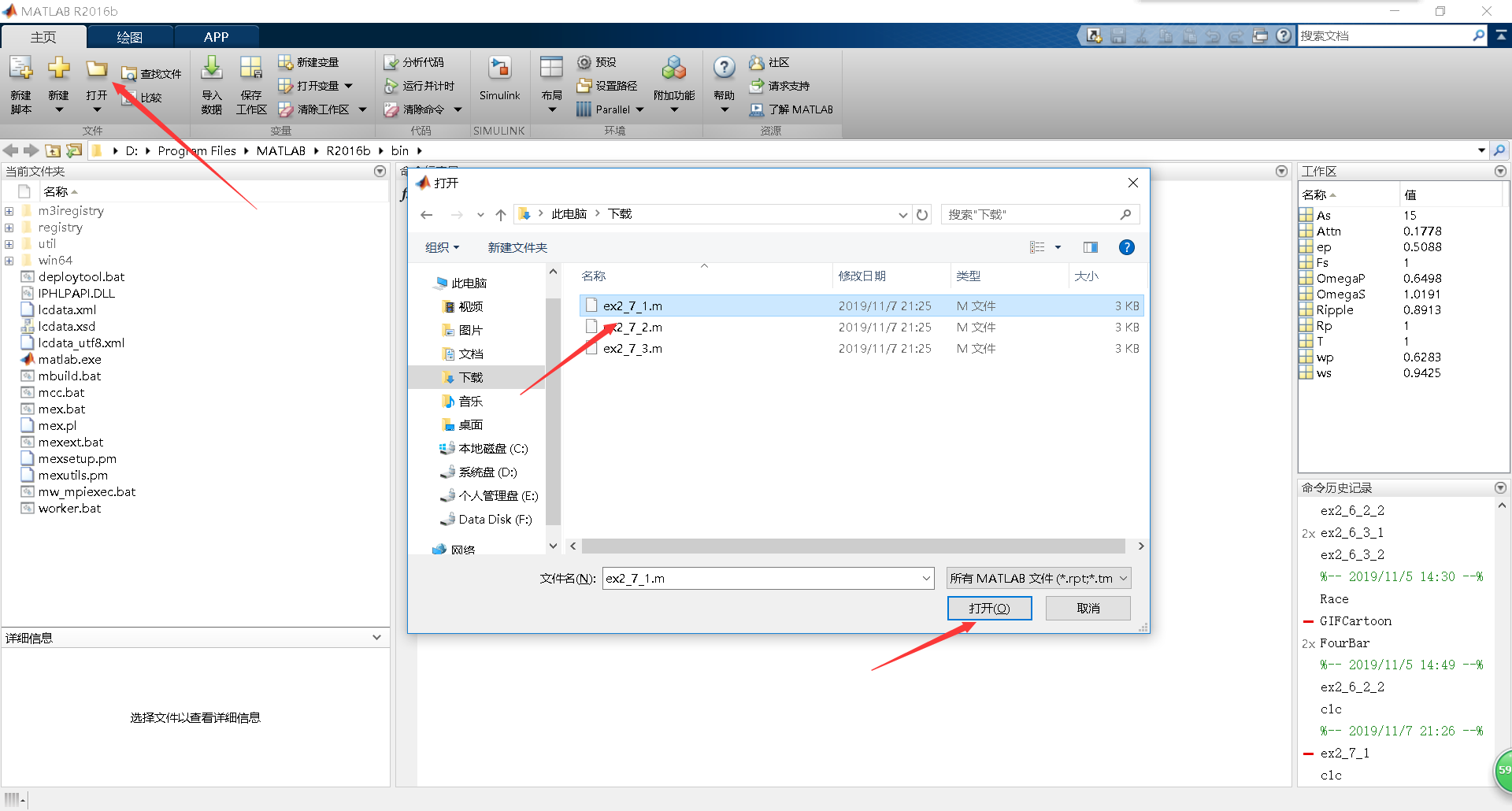Expand the 打开 ribbon dropdown arrow
Screen dimensions: 1512x811
96,109
